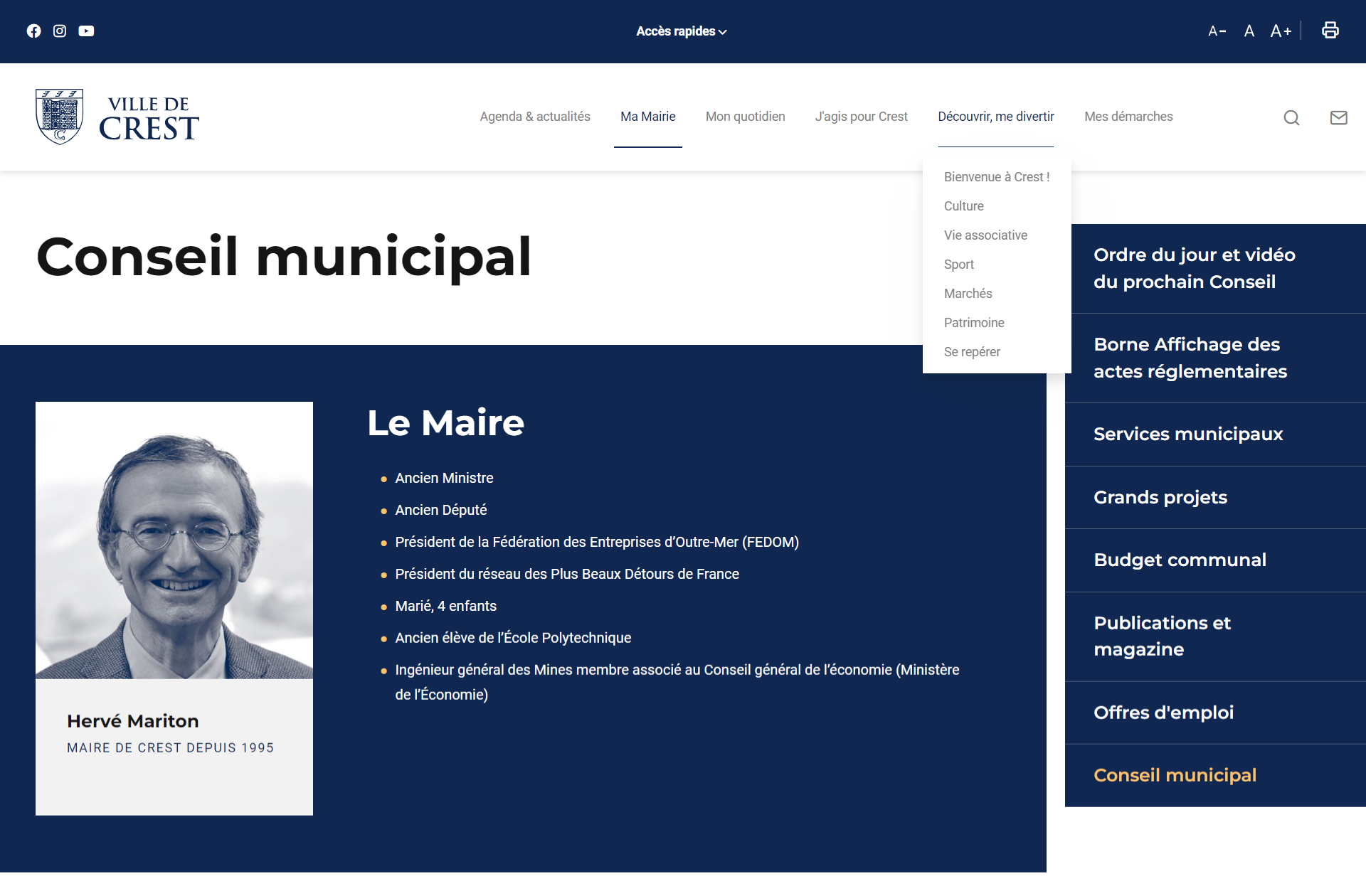
Task: Click the Ville de Crest logo
Action: 117,117
